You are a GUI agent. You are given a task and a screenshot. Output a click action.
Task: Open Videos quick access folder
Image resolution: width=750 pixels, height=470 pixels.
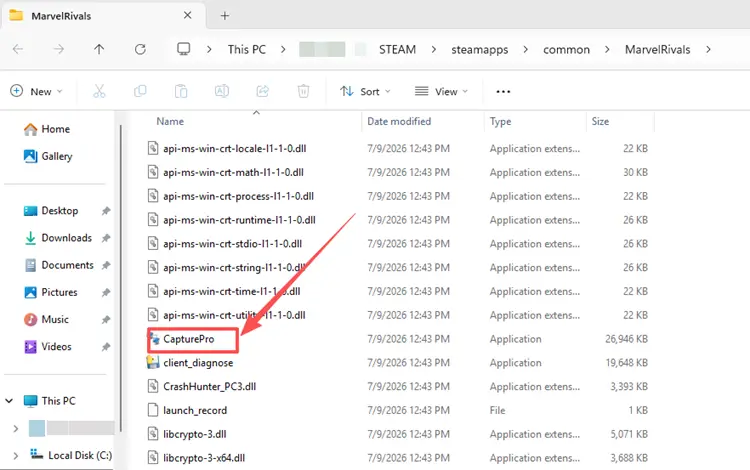(47, 347)
